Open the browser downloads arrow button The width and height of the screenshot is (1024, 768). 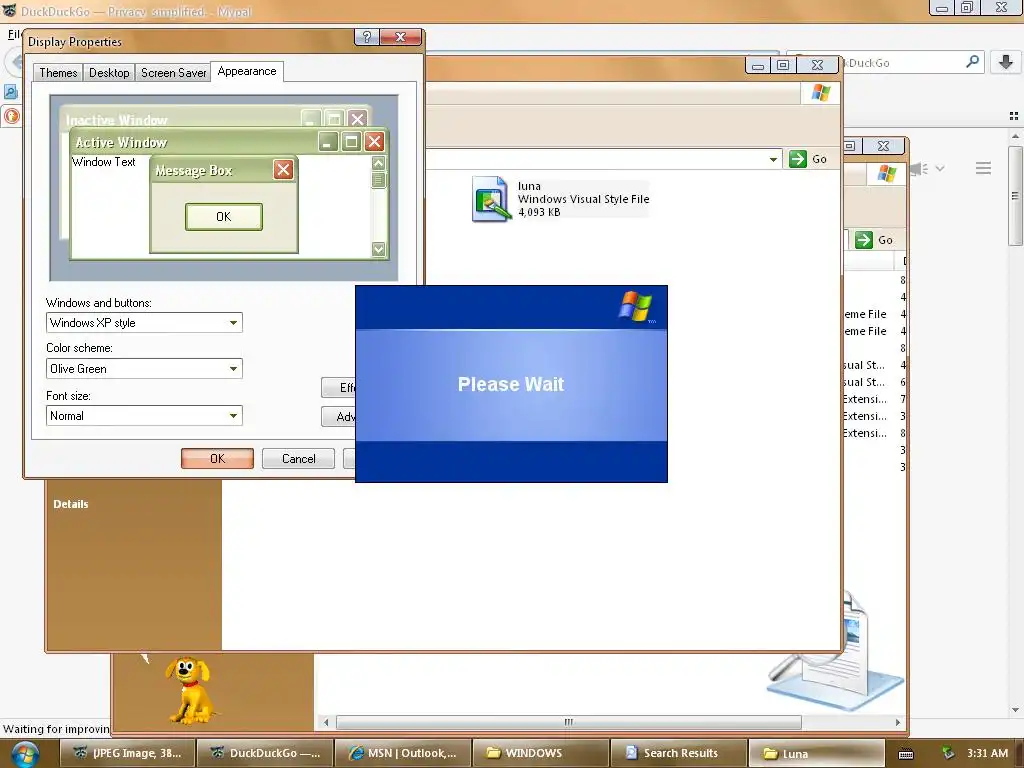pos(1006,62)
